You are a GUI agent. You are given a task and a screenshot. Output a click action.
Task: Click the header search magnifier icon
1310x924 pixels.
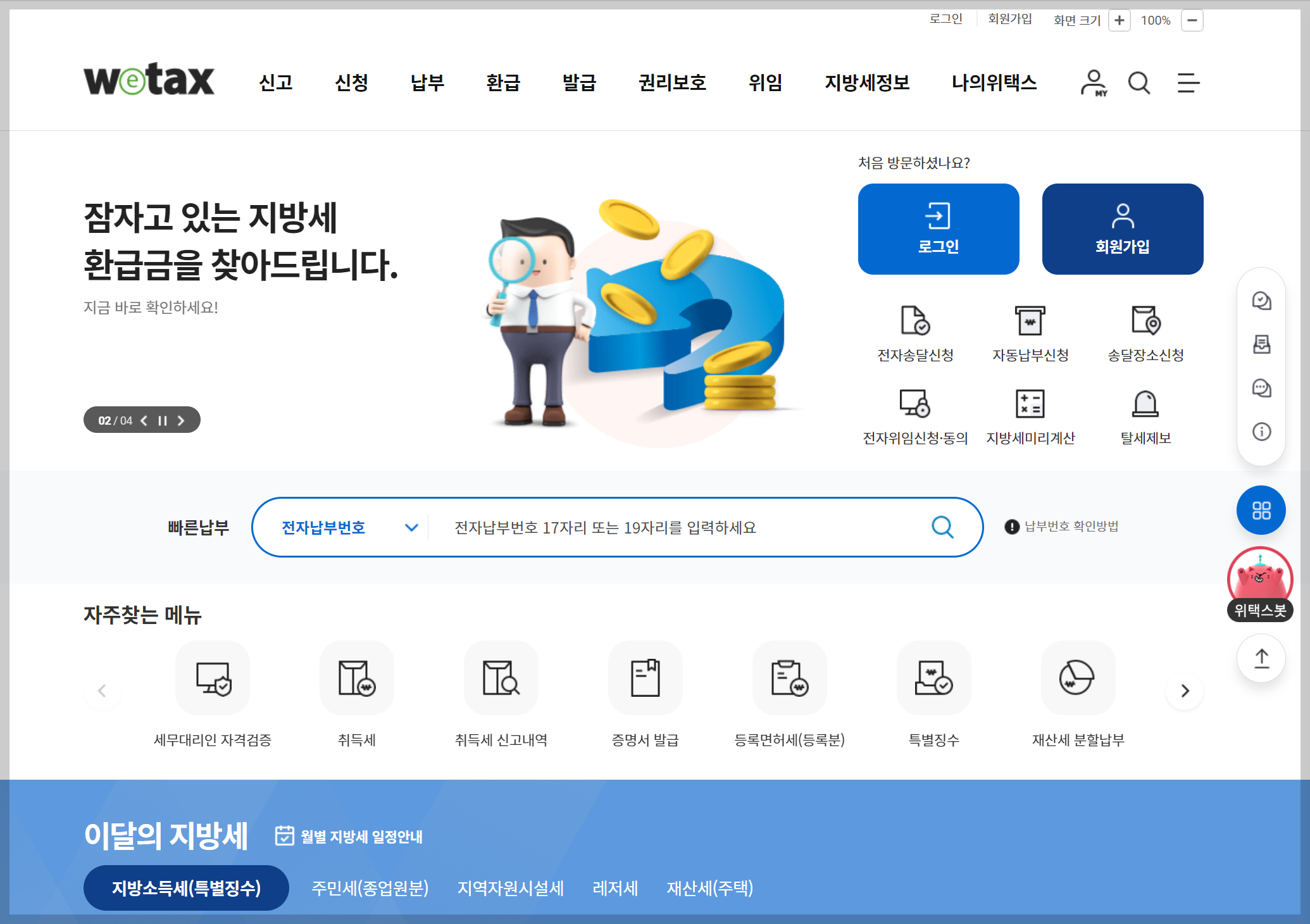(1138, 83)
